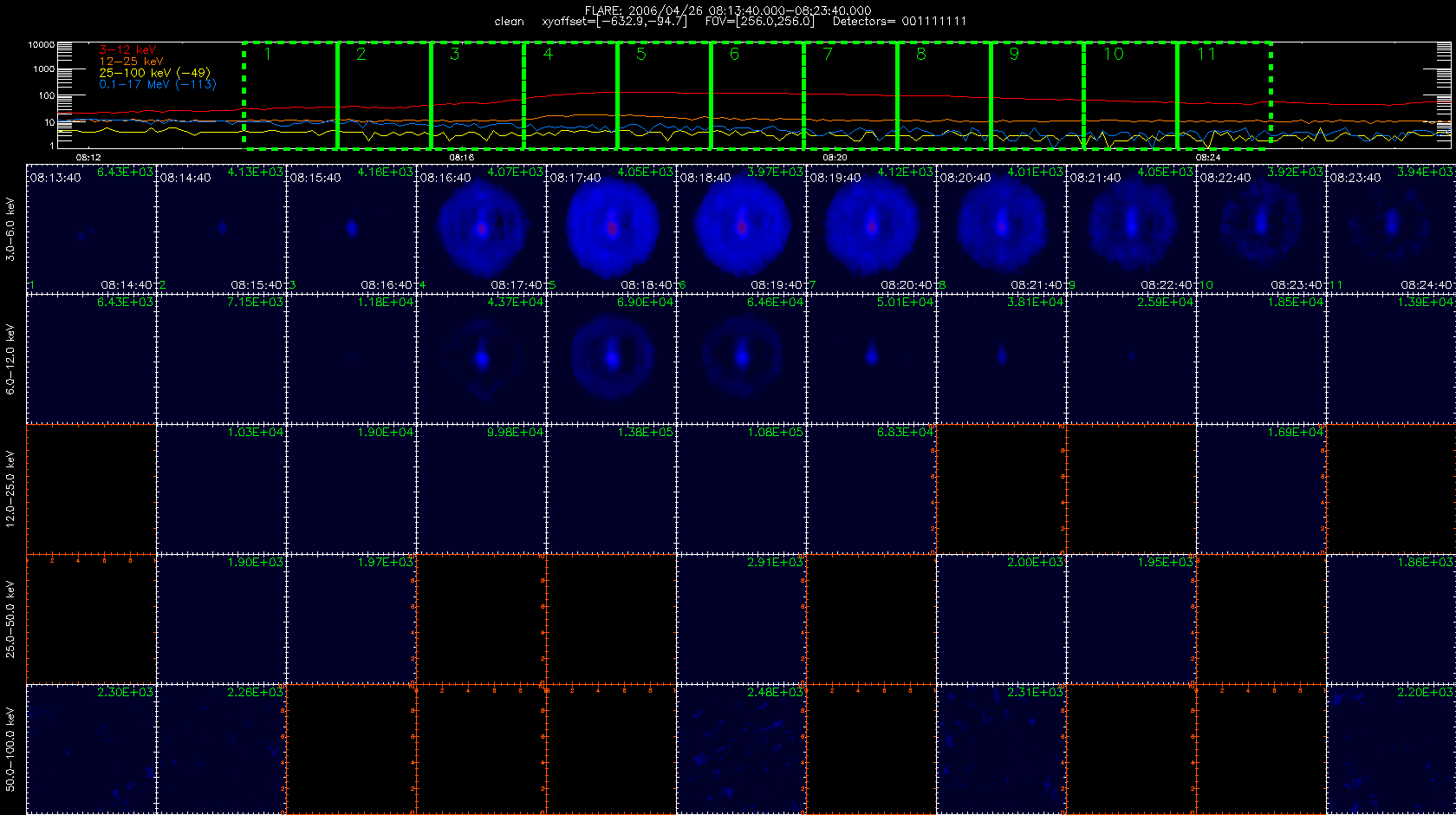Click the '12.0-25.0 keV' row label

[x=10, y=489]
